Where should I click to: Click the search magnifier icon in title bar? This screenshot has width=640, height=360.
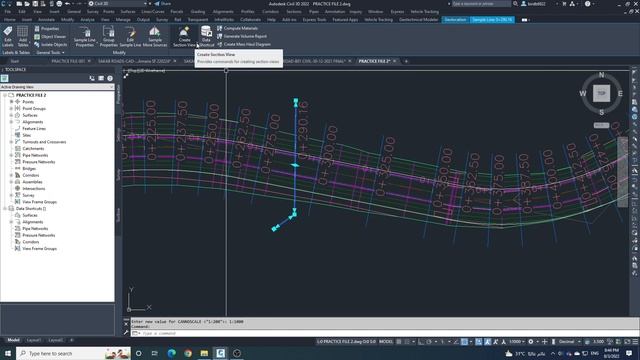[x=516, y=4]
